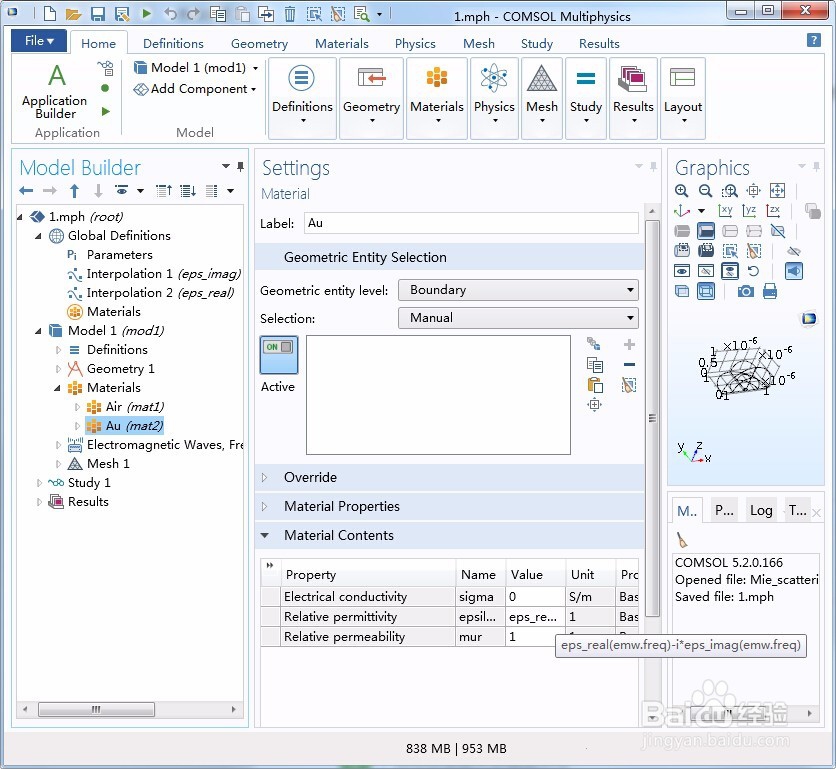Click the Save disk icon in title toolbar
This screenshot has width=836, height=769.
(x=97, y=13)
